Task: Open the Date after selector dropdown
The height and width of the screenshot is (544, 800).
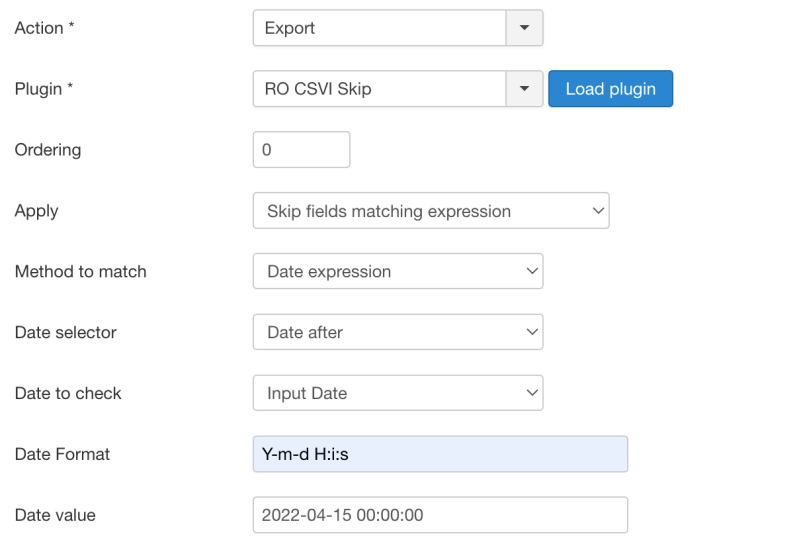Action: click(x=398, y=332)
